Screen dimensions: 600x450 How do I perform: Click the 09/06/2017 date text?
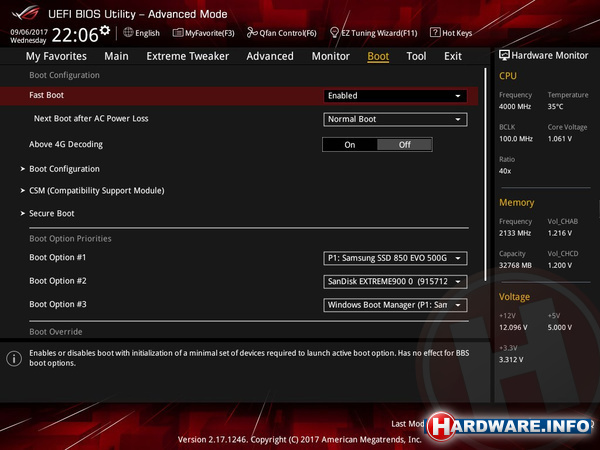[x=29, y=32]
